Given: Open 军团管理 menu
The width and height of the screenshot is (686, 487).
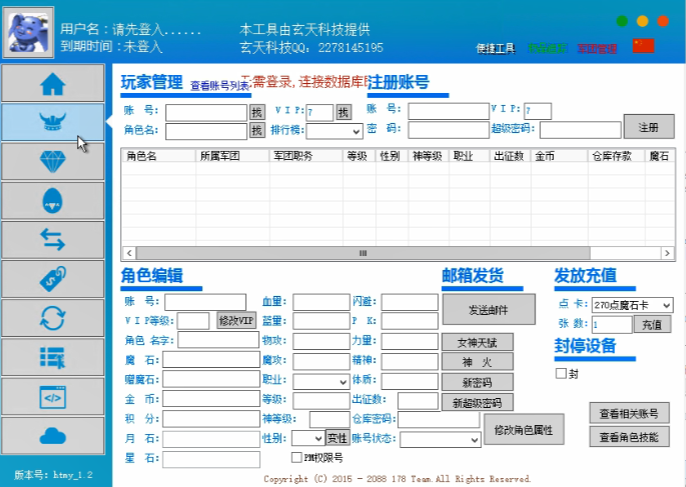Looking at the screenshot, I should pos(597,49).
